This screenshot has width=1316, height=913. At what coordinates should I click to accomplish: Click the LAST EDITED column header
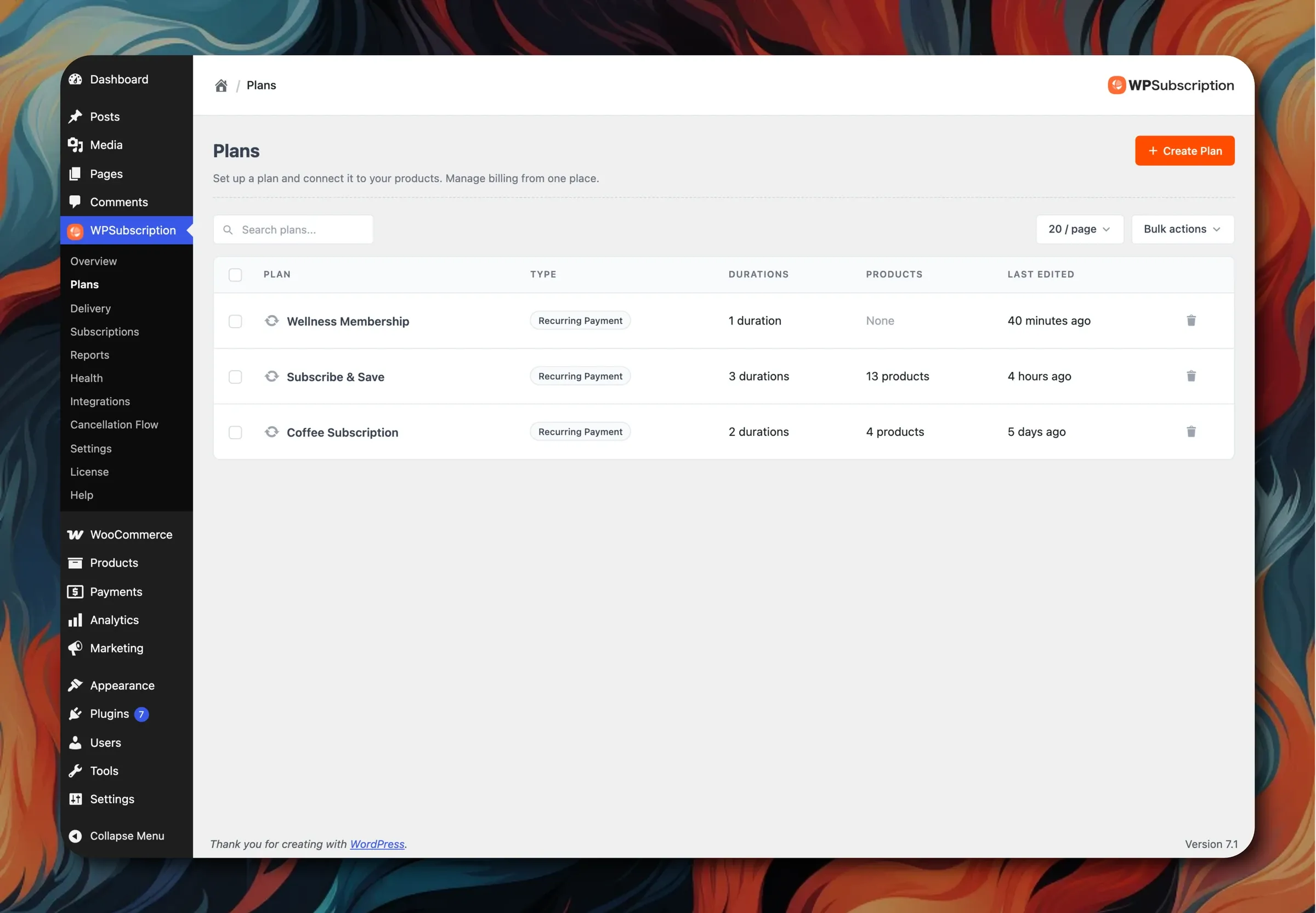tap(1040, 274)
